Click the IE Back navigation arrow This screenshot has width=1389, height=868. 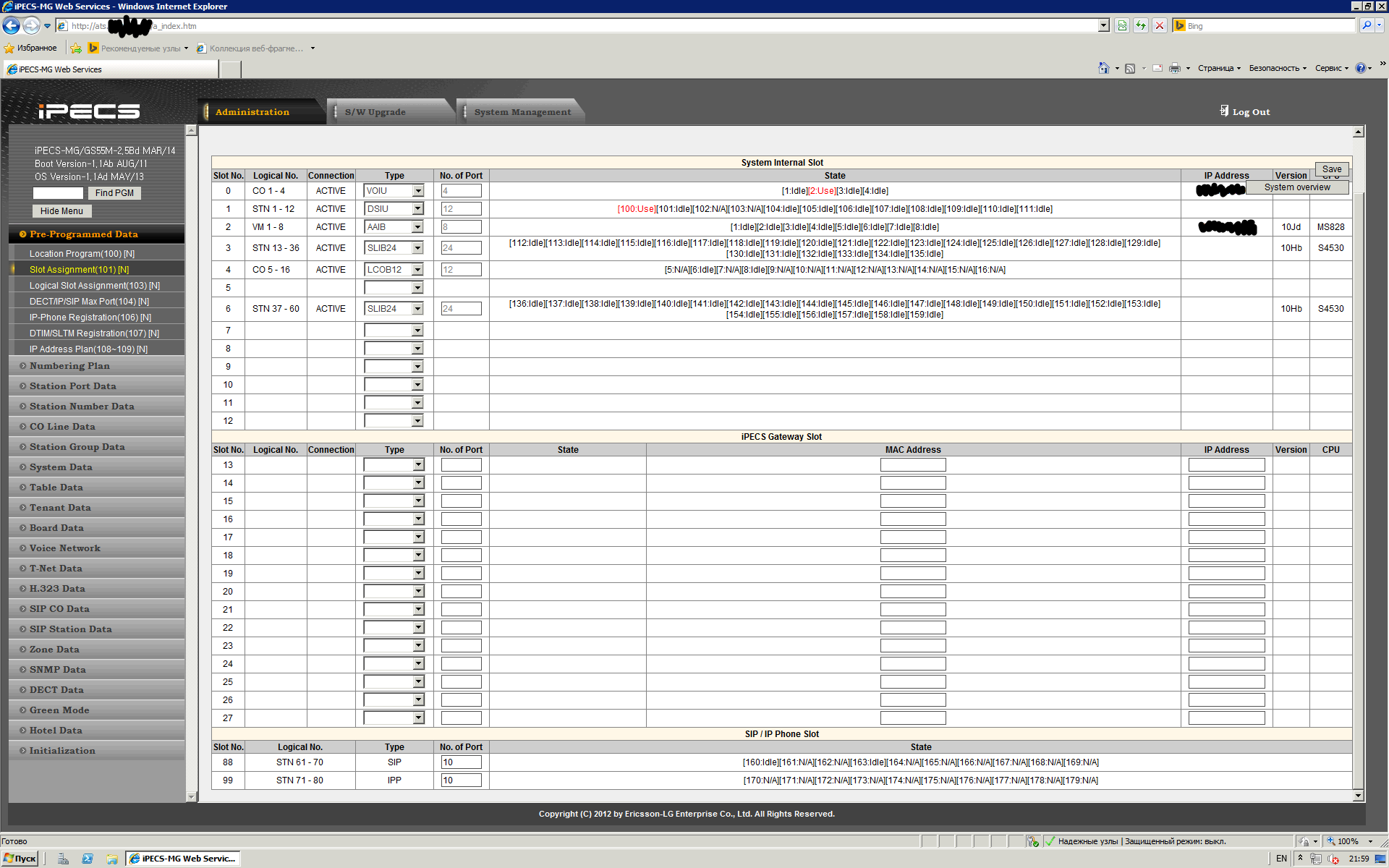(12, 26)
